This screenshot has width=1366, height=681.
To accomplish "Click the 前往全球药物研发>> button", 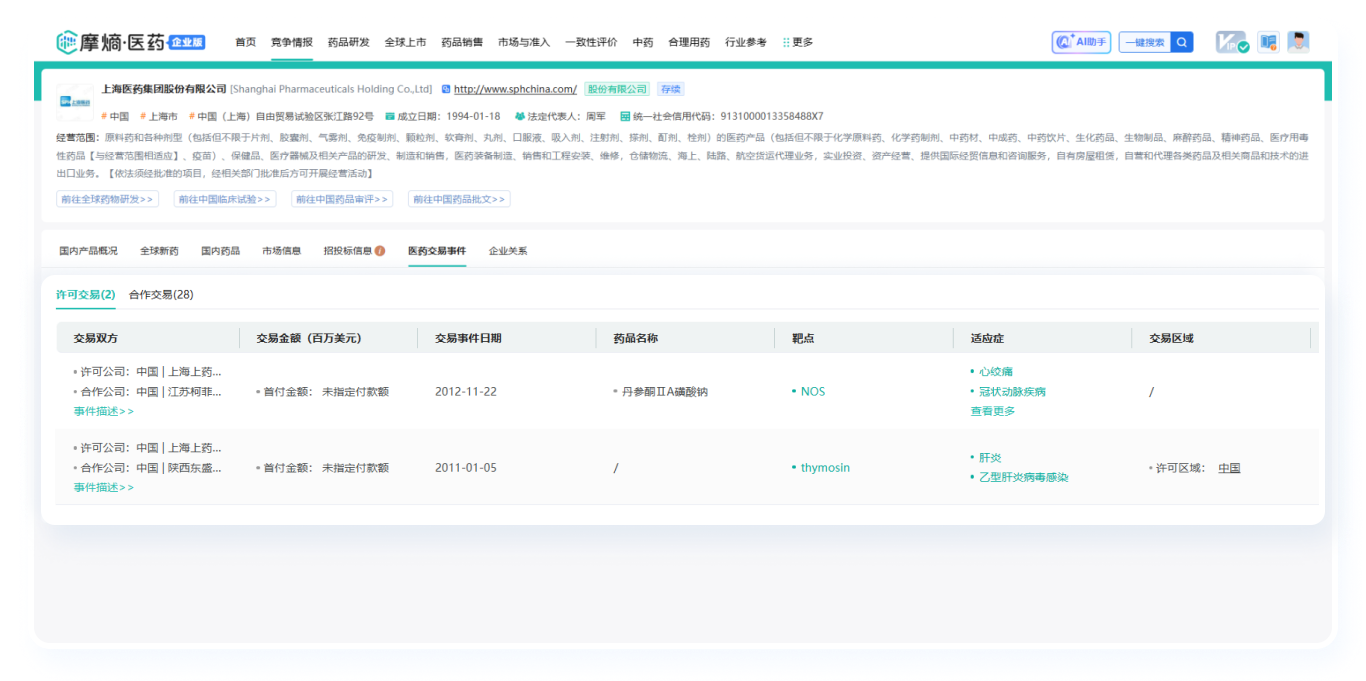I will [x=108, y=199].
